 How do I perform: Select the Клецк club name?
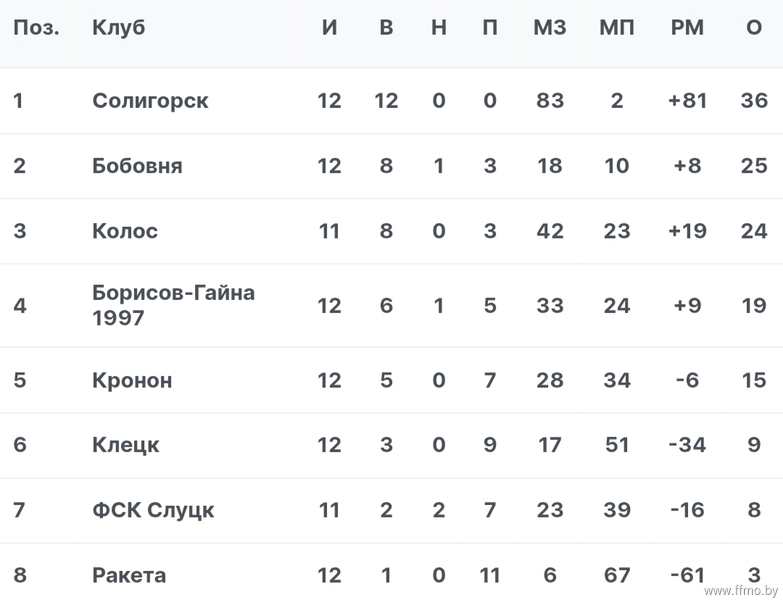(x=126, y=445)
